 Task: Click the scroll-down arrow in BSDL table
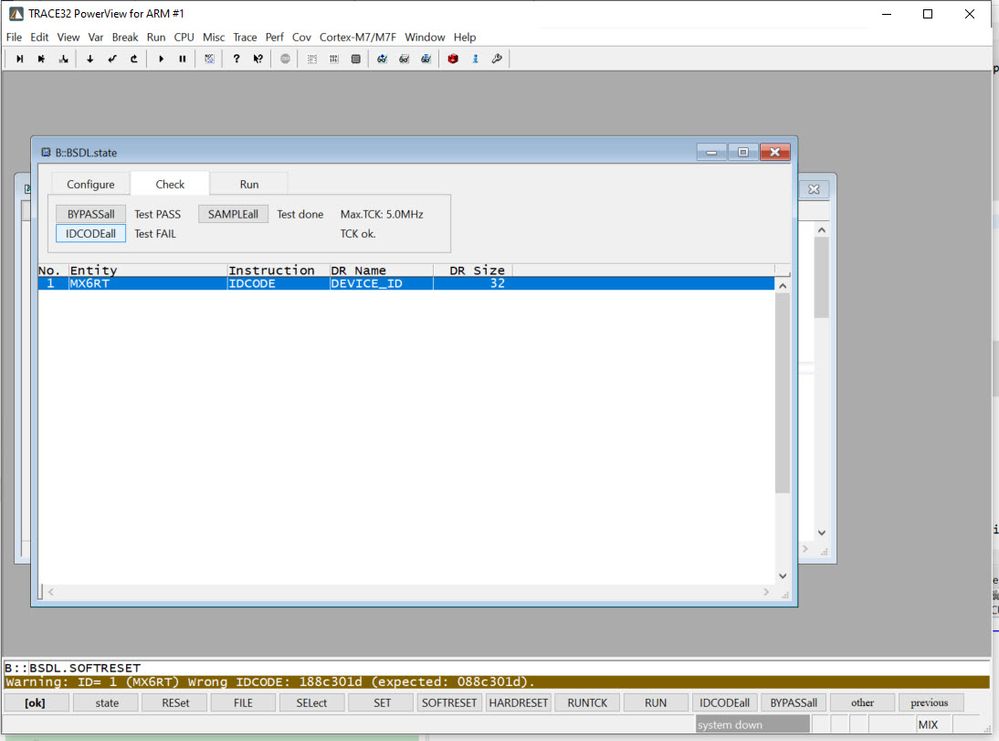coord(782,576)
